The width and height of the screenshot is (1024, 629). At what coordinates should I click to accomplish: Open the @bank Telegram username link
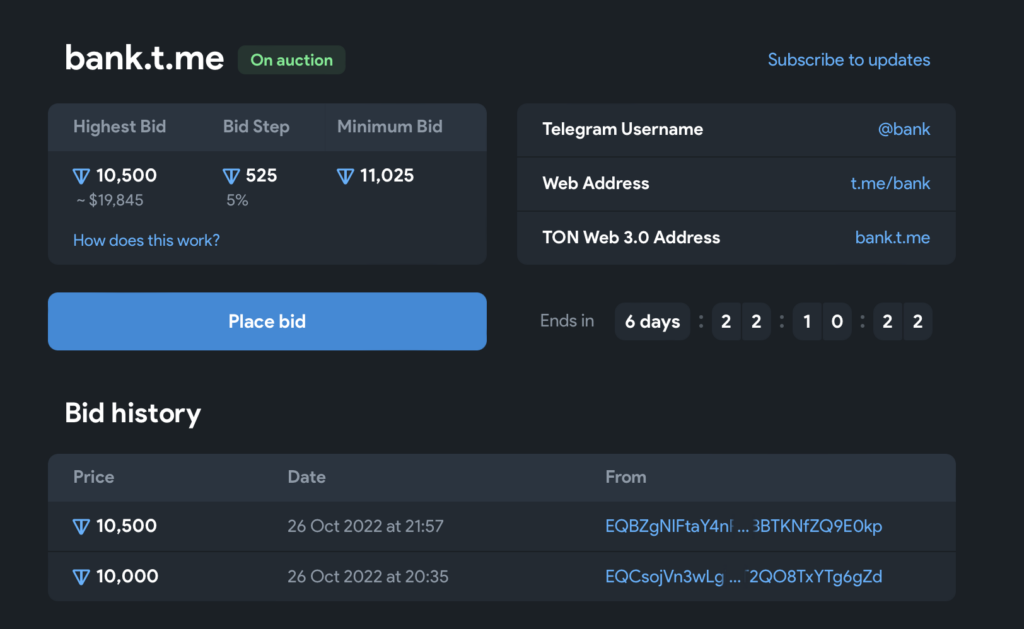pyautogui.click(x=903, y=129)
